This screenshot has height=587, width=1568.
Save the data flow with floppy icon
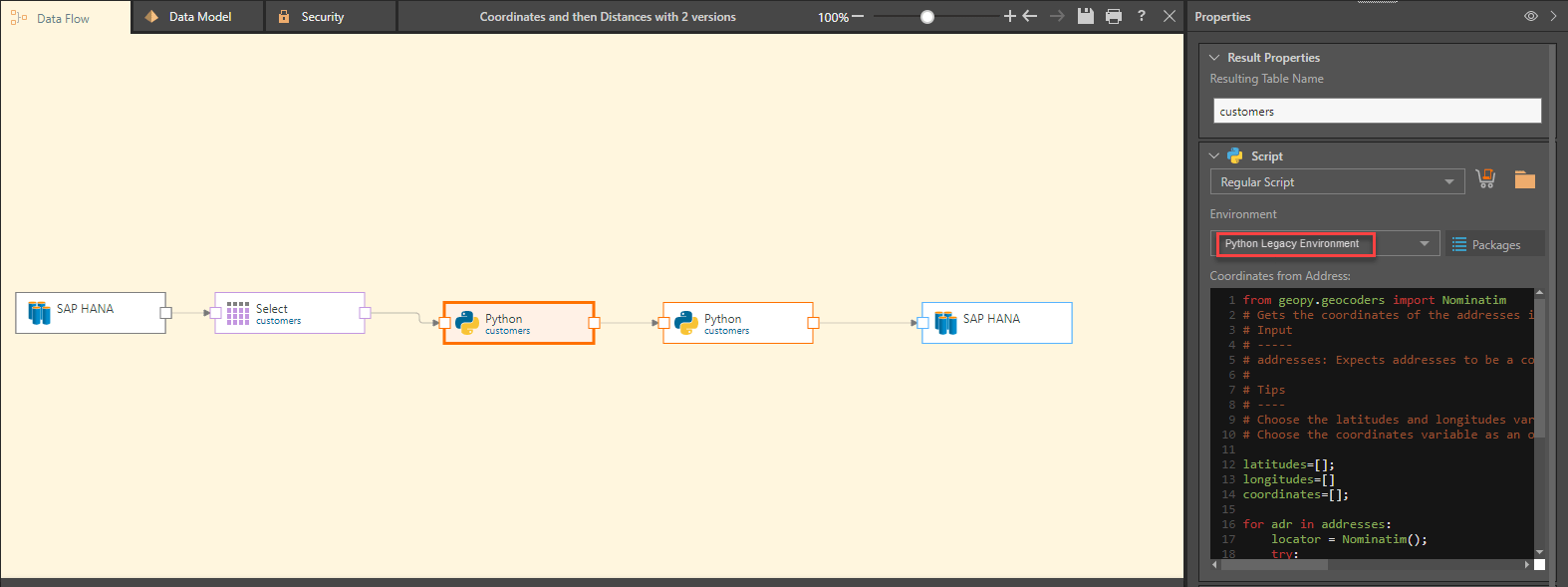1086,16
